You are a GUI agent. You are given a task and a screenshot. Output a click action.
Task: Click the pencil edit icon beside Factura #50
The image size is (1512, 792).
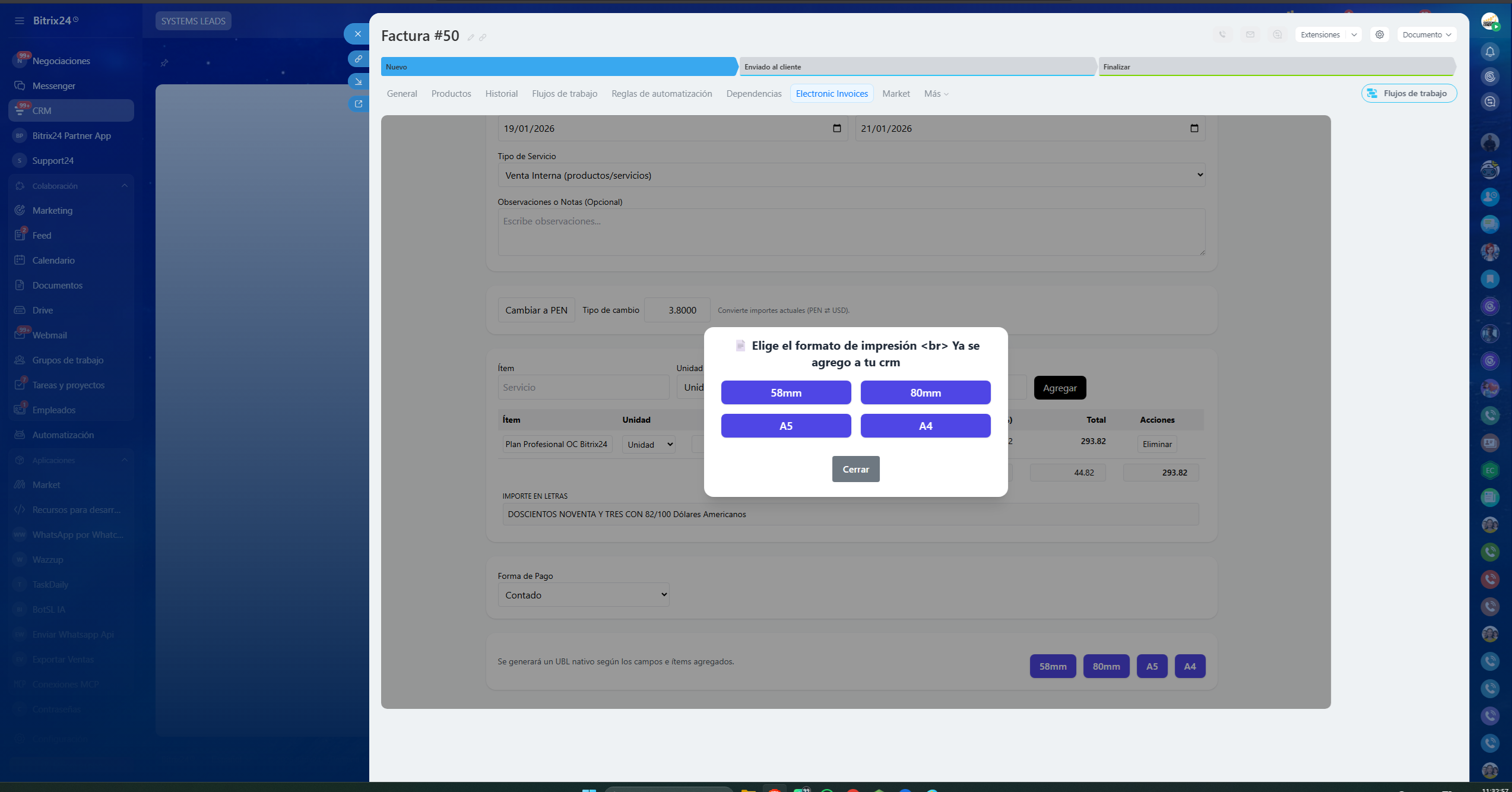pyautogui.click(x=471, y=37)
